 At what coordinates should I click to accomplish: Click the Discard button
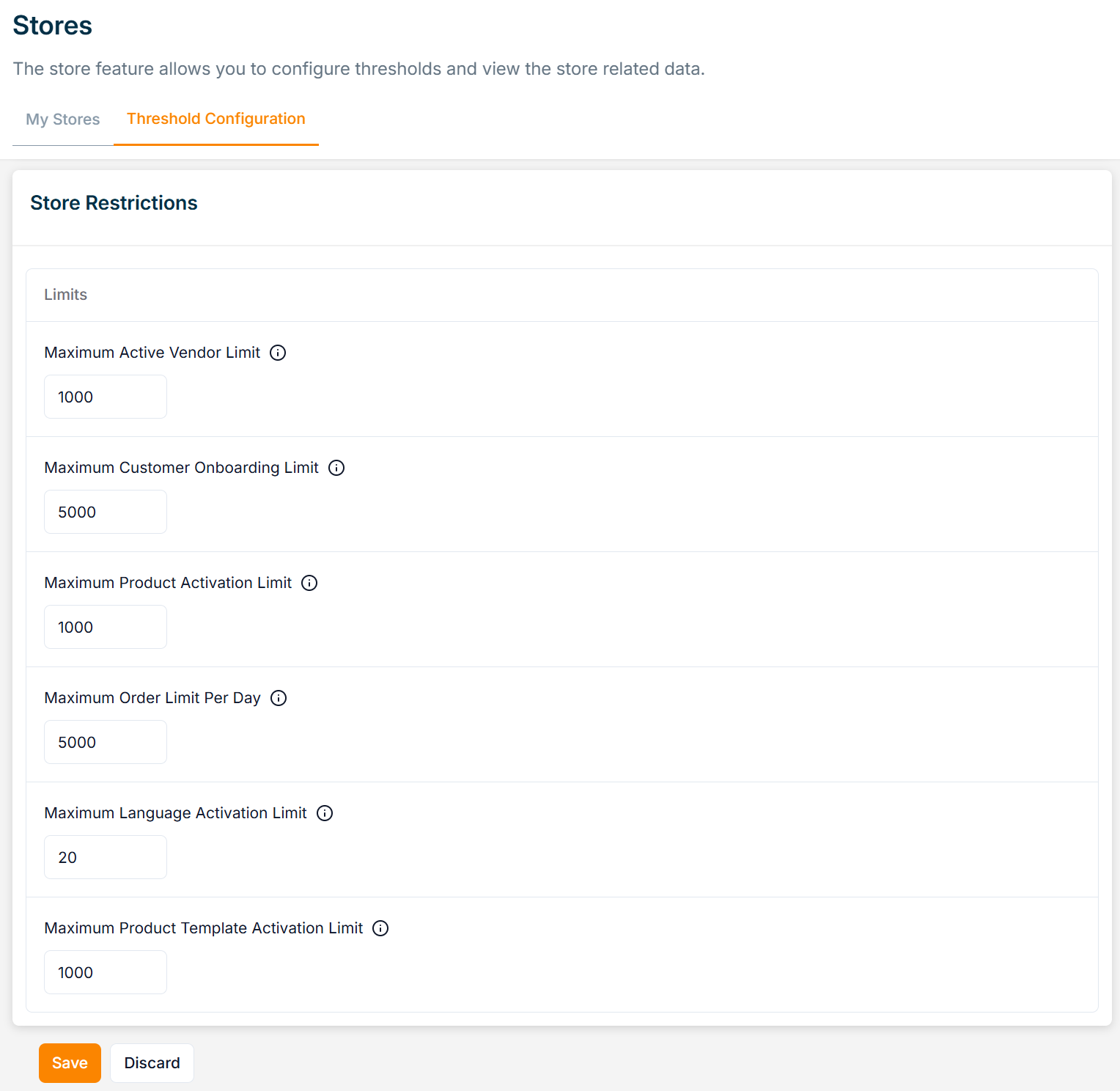pos(152,1063)
